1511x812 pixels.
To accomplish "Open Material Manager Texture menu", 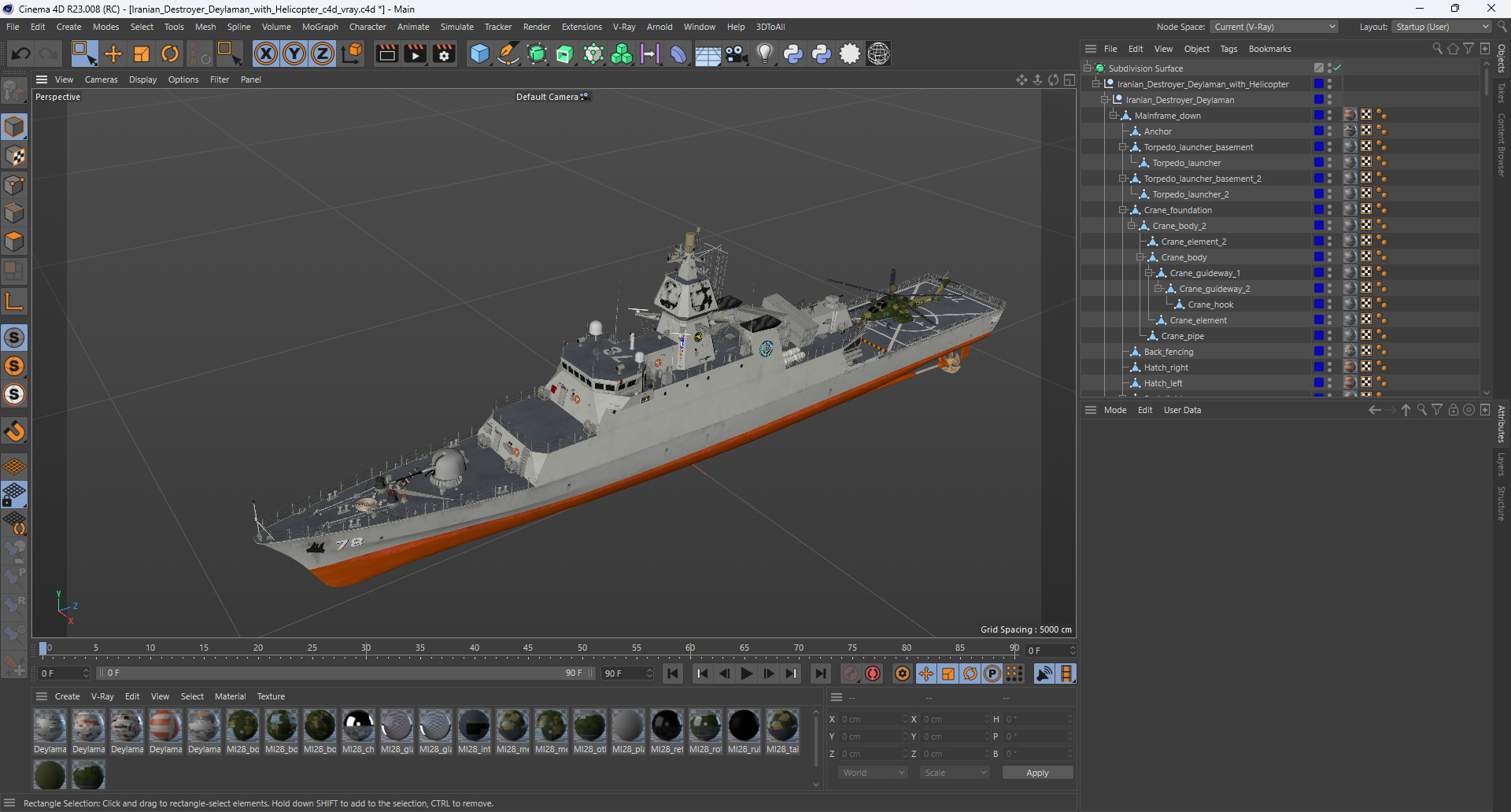I will coord(271,696).
